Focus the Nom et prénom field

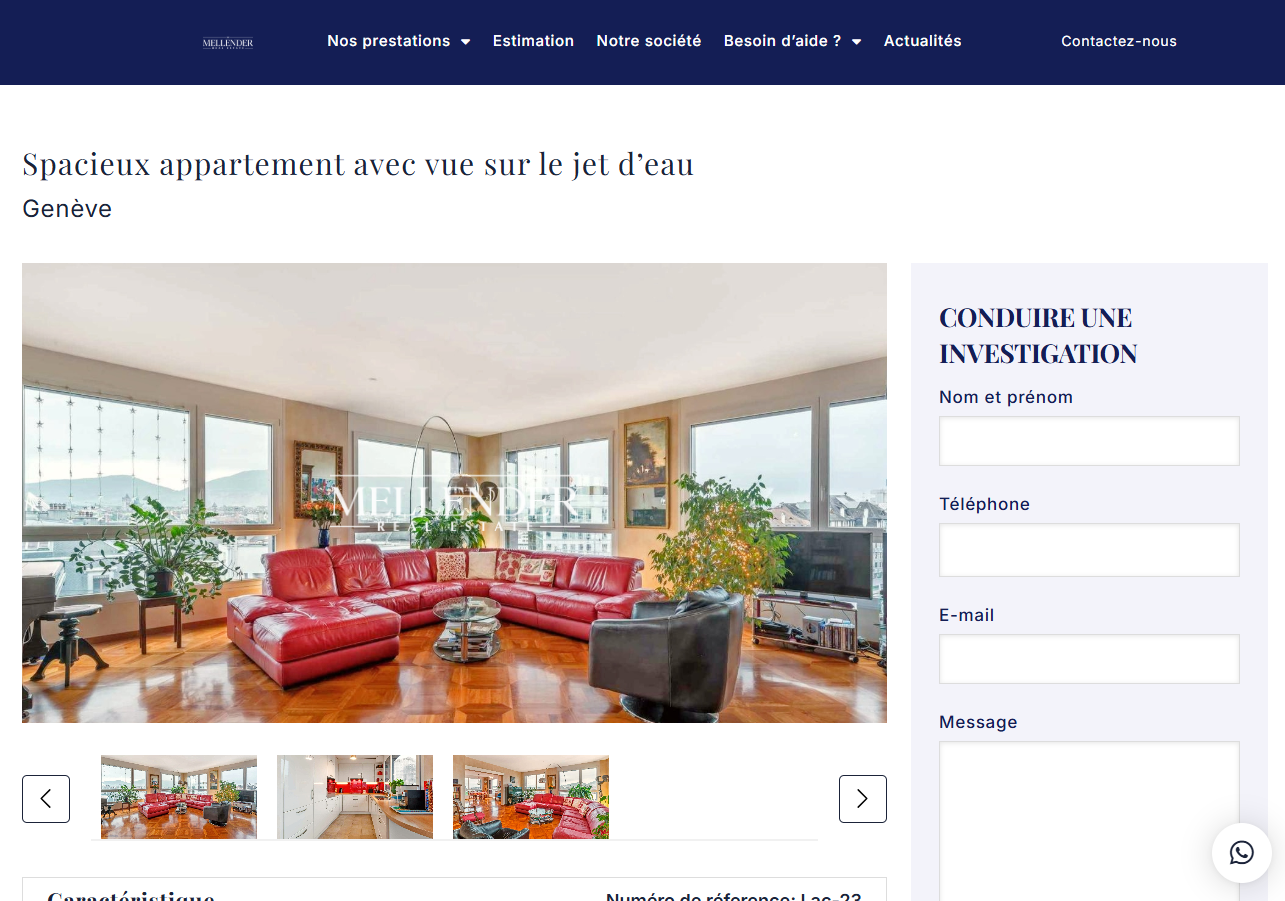coord(1089,441)
